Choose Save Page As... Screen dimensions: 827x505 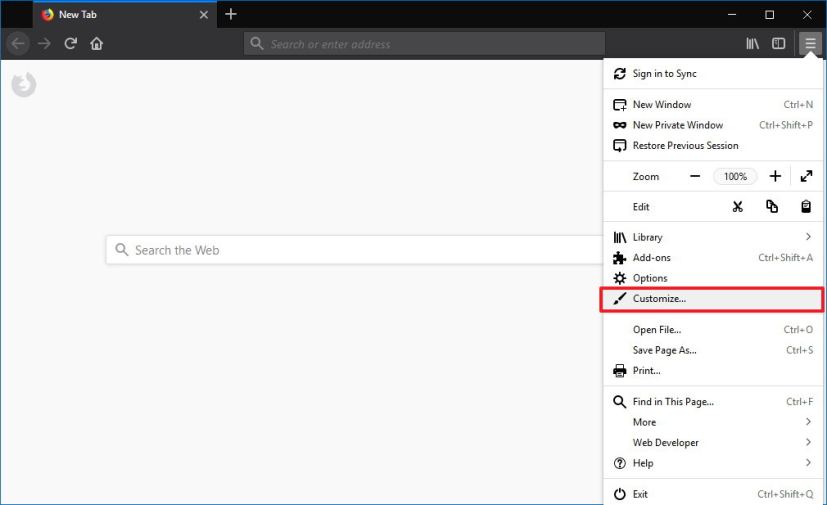point(713,350)
